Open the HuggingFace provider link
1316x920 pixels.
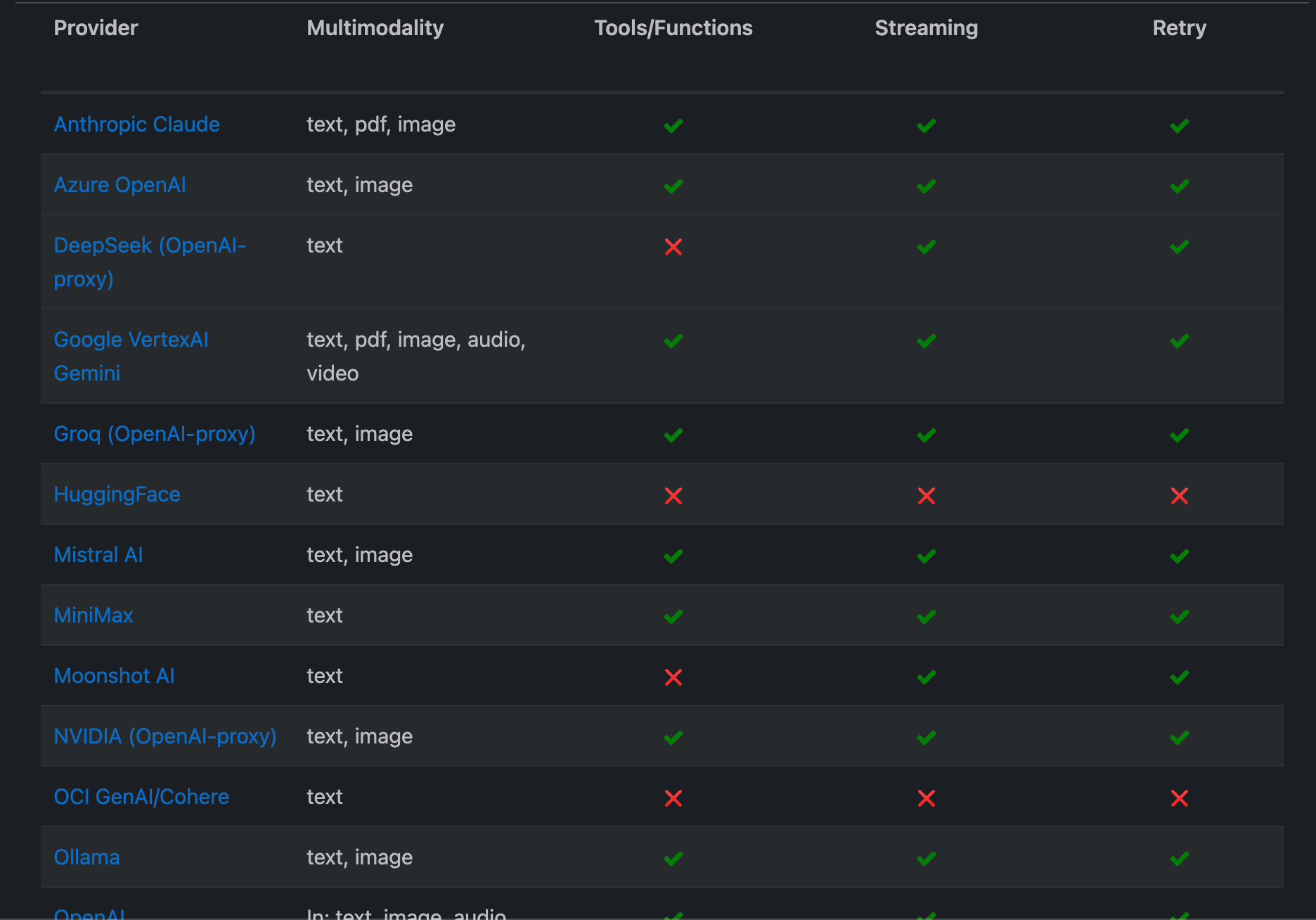[x=117, y=494]
